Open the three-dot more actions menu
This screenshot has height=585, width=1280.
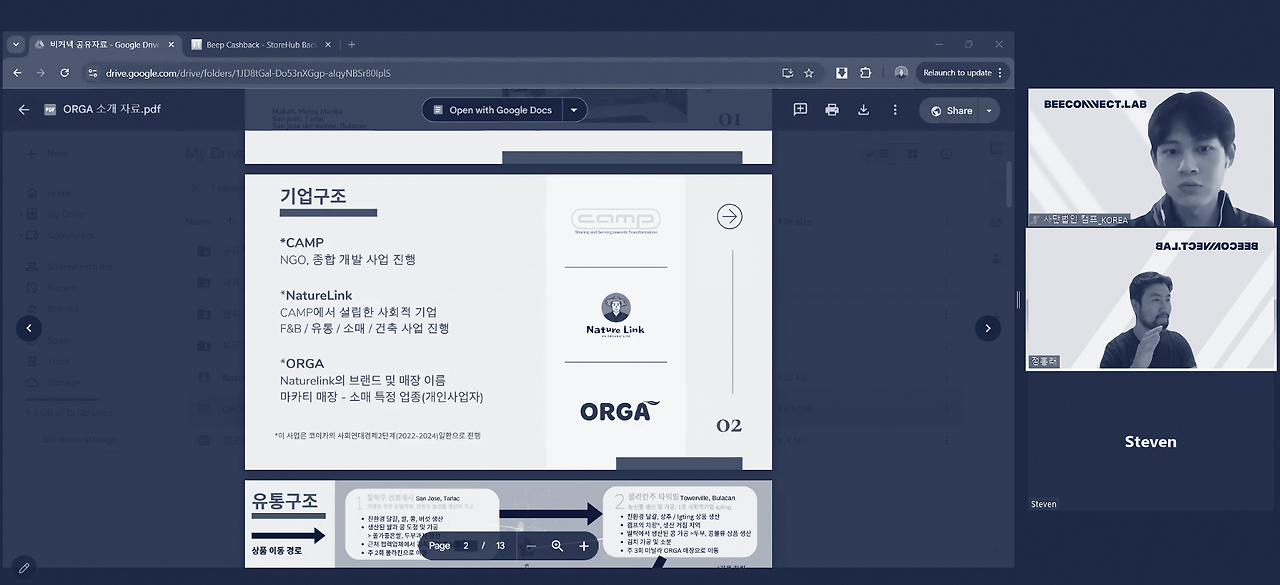pos(894,110)
